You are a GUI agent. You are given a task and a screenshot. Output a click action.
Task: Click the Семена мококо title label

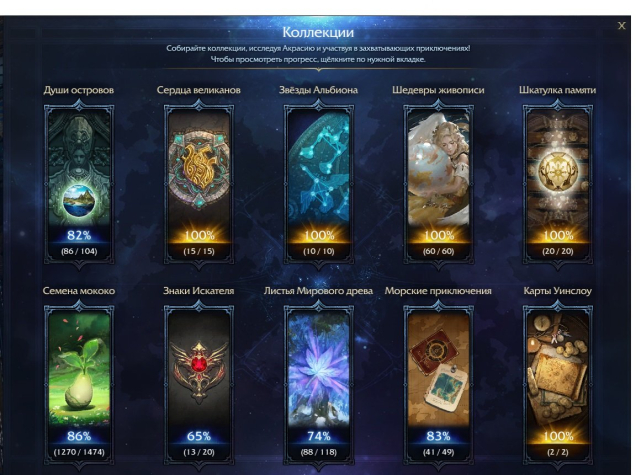(79, 291)
